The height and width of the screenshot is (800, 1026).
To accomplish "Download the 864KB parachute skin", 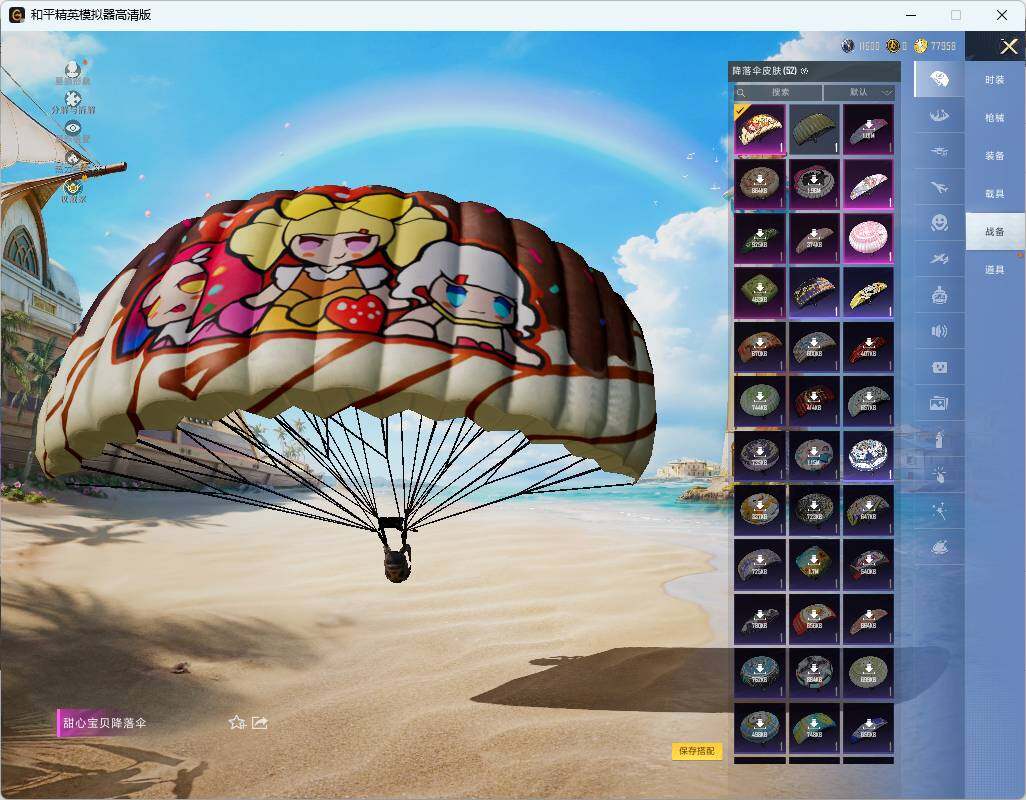I will [760, 184].
